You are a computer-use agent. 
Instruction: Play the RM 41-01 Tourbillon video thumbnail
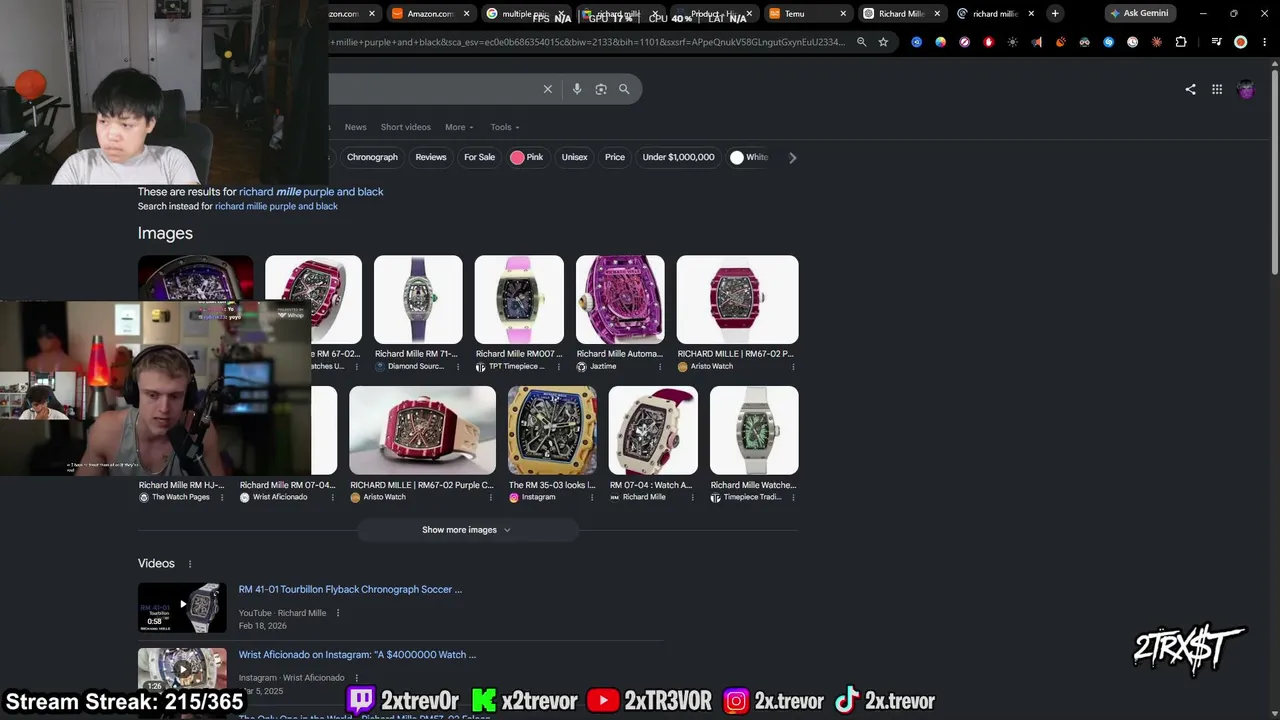182,607
